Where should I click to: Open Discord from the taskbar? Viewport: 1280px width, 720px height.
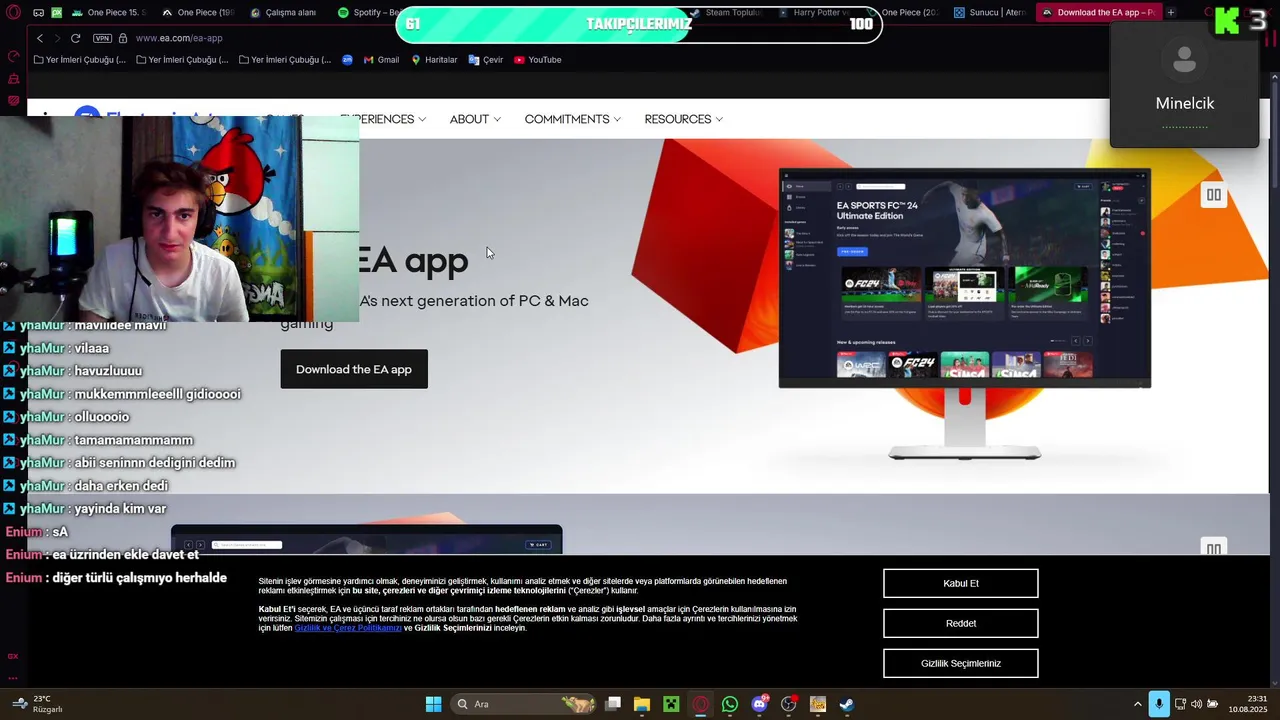(x=759, y=704)
